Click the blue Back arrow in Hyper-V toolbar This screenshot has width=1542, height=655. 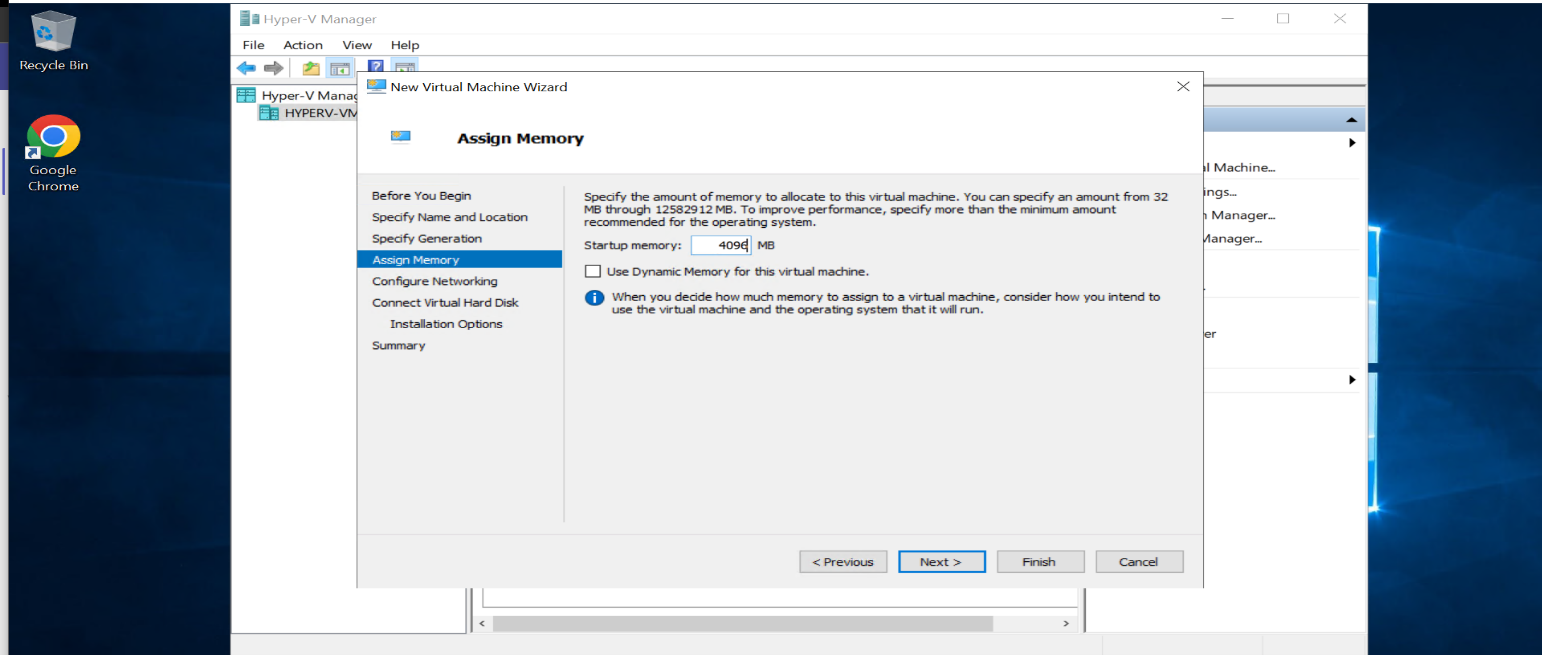pyautogui.click(x=246, y=68)
